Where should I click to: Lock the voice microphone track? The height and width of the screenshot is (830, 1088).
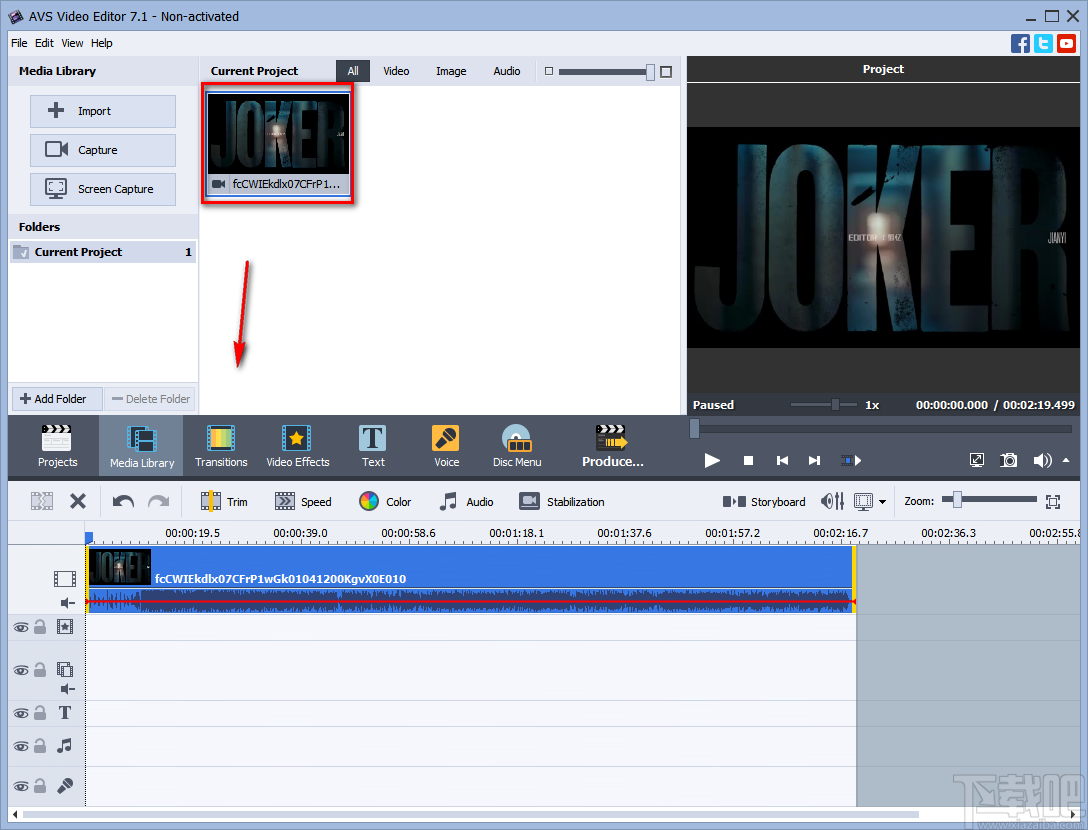click(x=40, y=786)
